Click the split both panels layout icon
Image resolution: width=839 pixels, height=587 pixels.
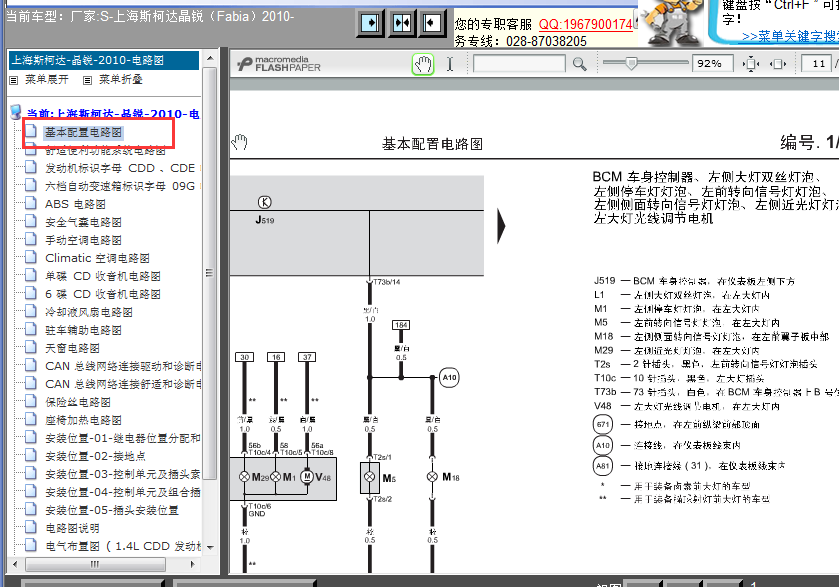(x=402, y=23)
